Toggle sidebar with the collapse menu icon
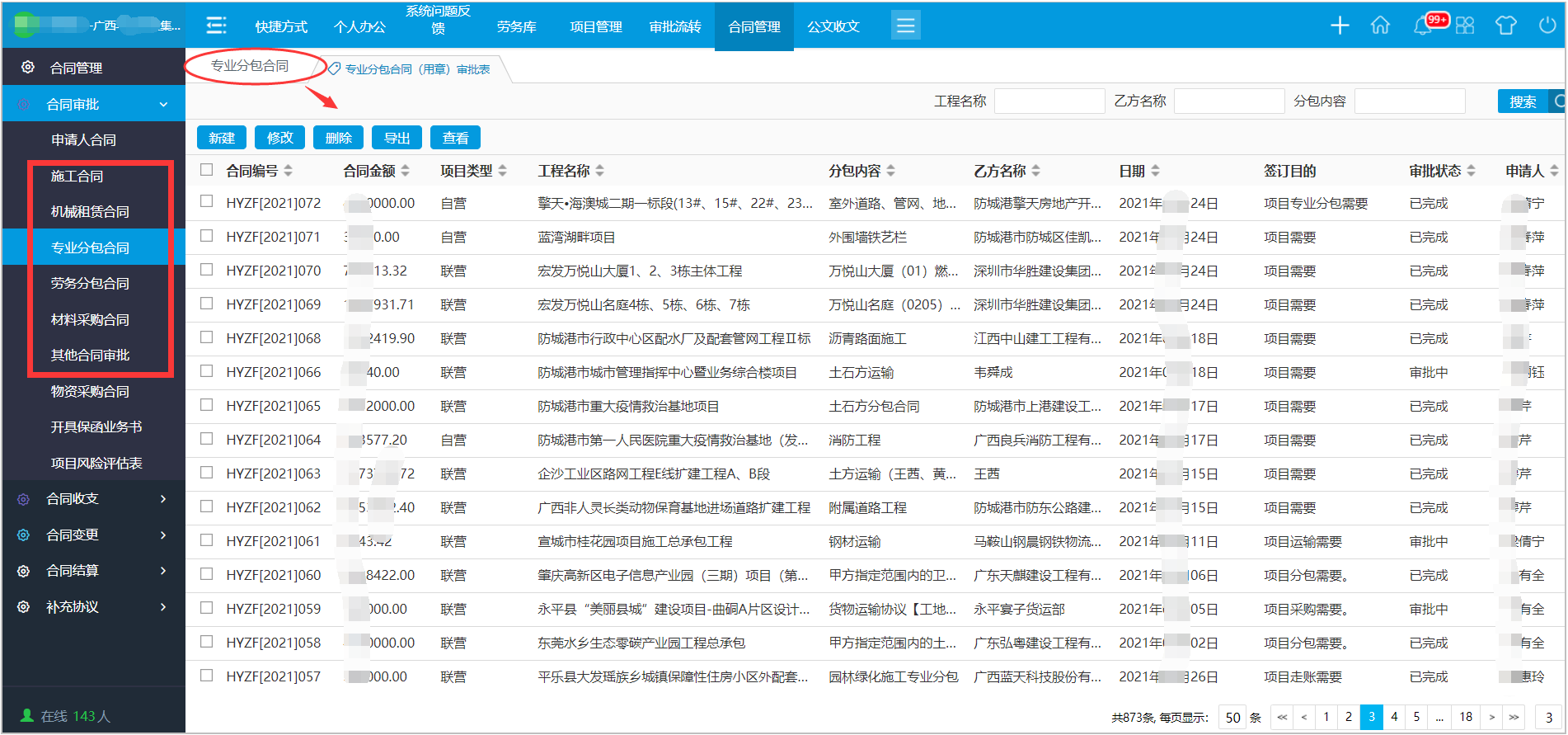 pos(216,26)
